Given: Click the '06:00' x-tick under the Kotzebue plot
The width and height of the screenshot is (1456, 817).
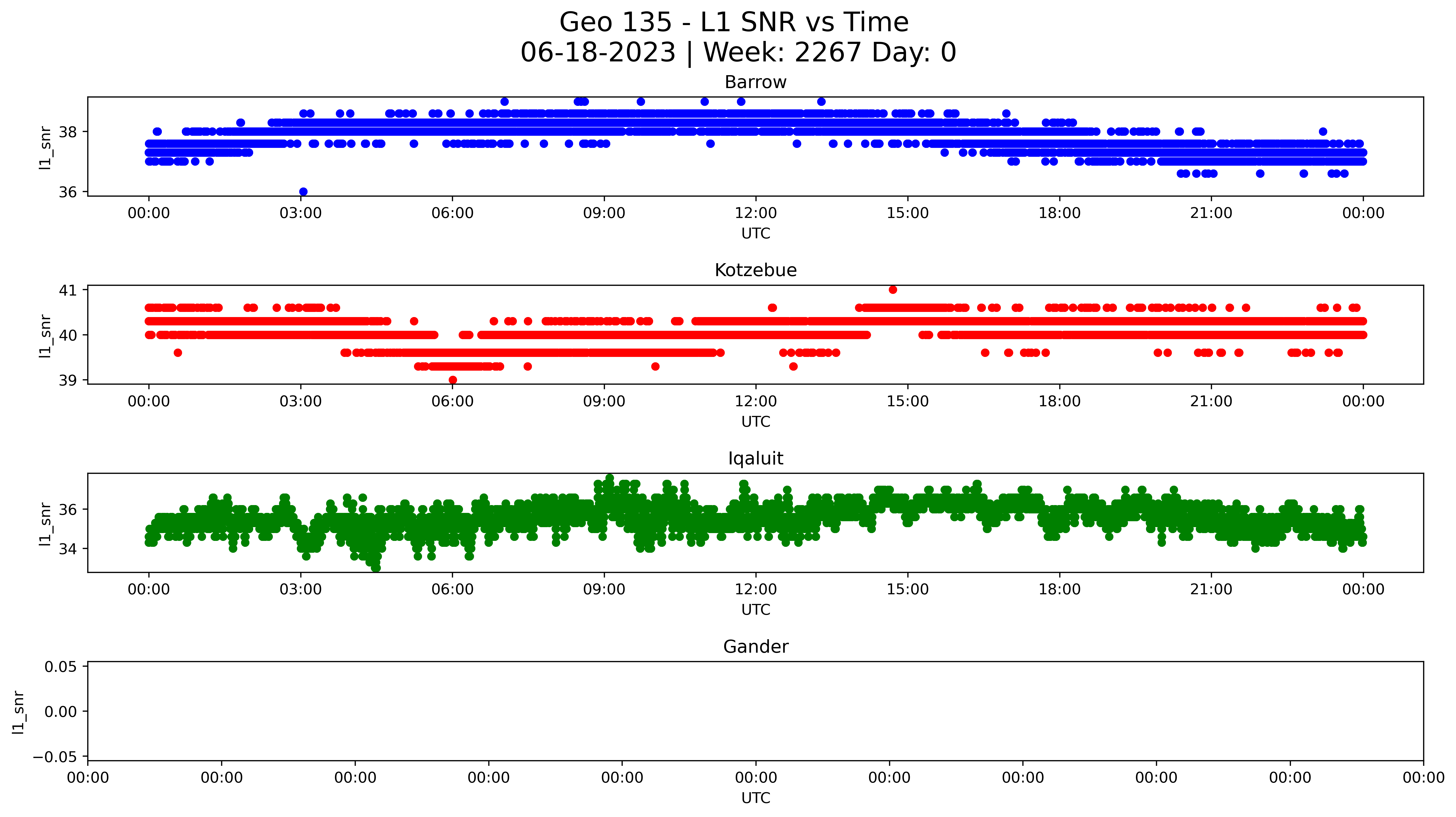Looking at the screenshot, I should [452, 401].
